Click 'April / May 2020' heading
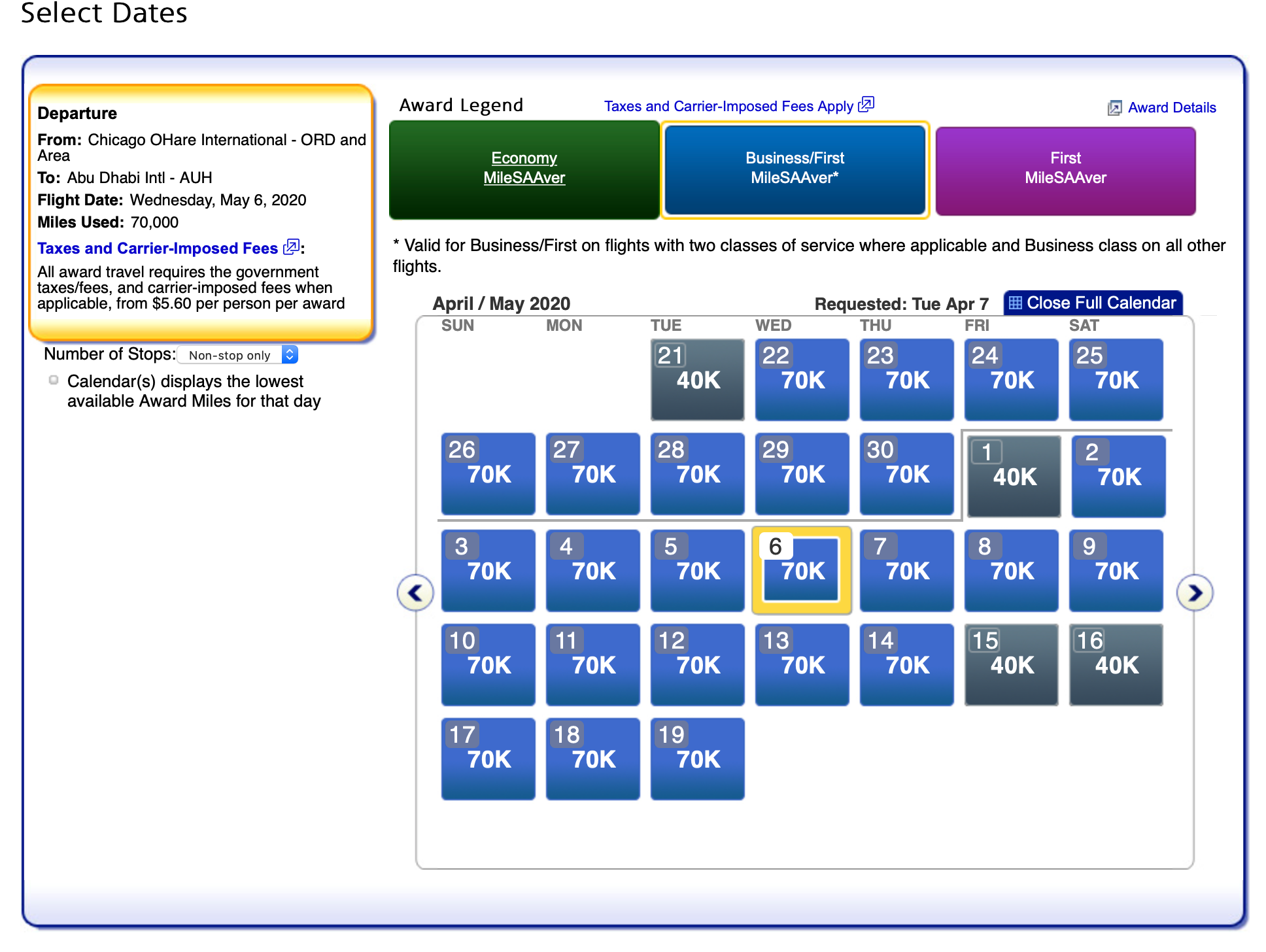The width and height of the screenshot is (1266, 952). point(502,303)
